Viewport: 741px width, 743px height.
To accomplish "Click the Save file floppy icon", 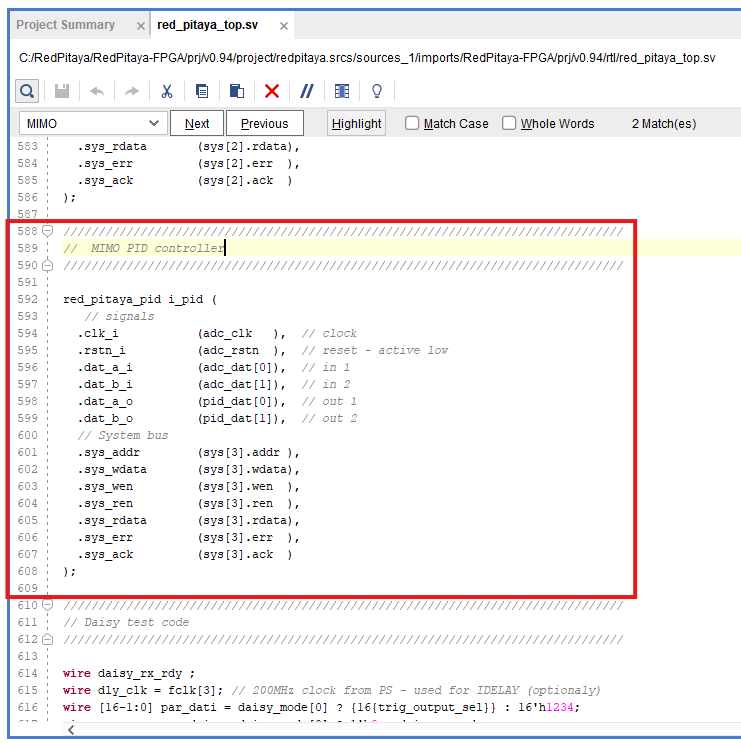I will pos(62,91).
